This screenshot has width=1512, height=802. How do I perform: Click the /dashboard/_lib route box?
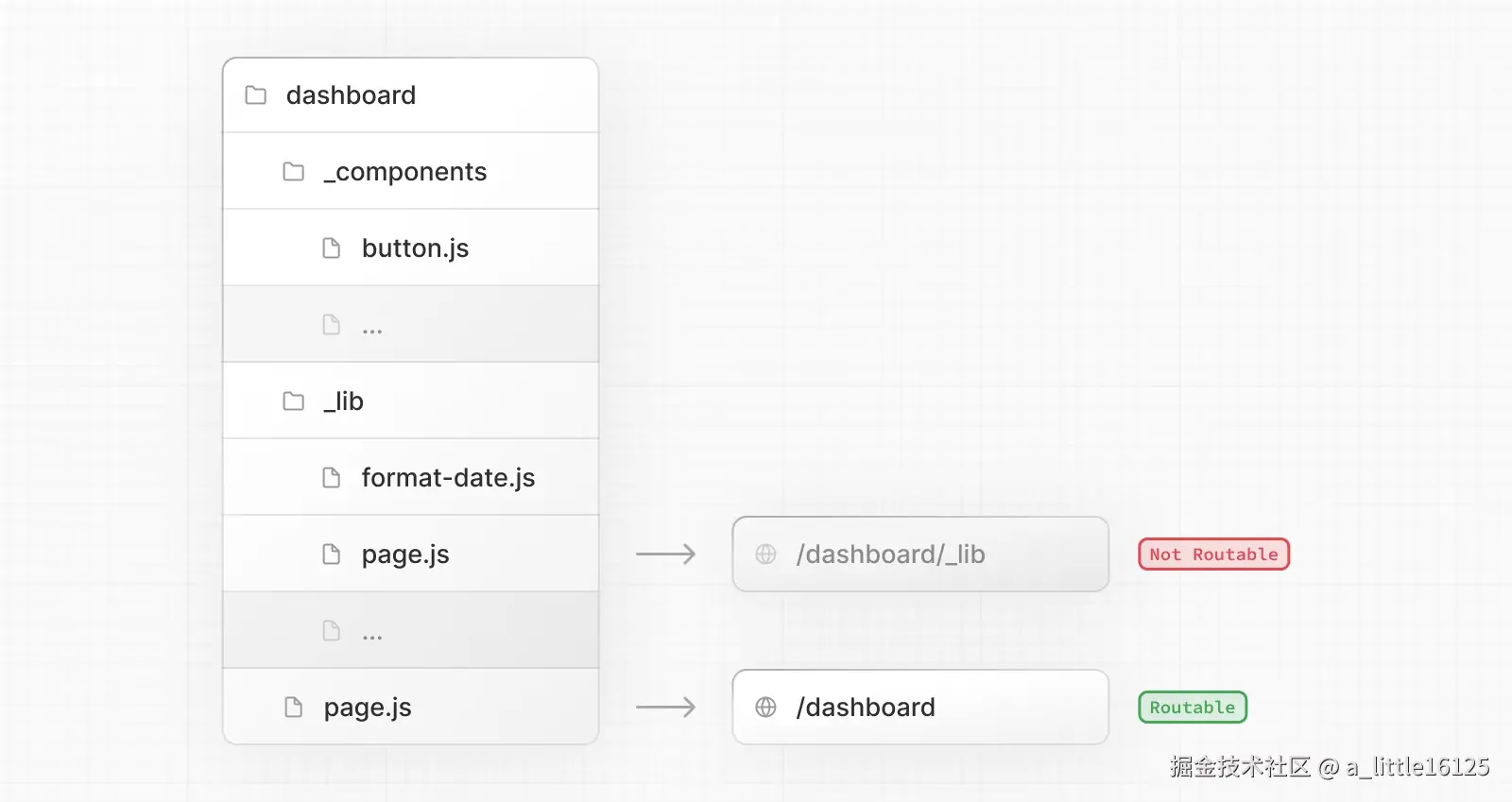point(919,555)
